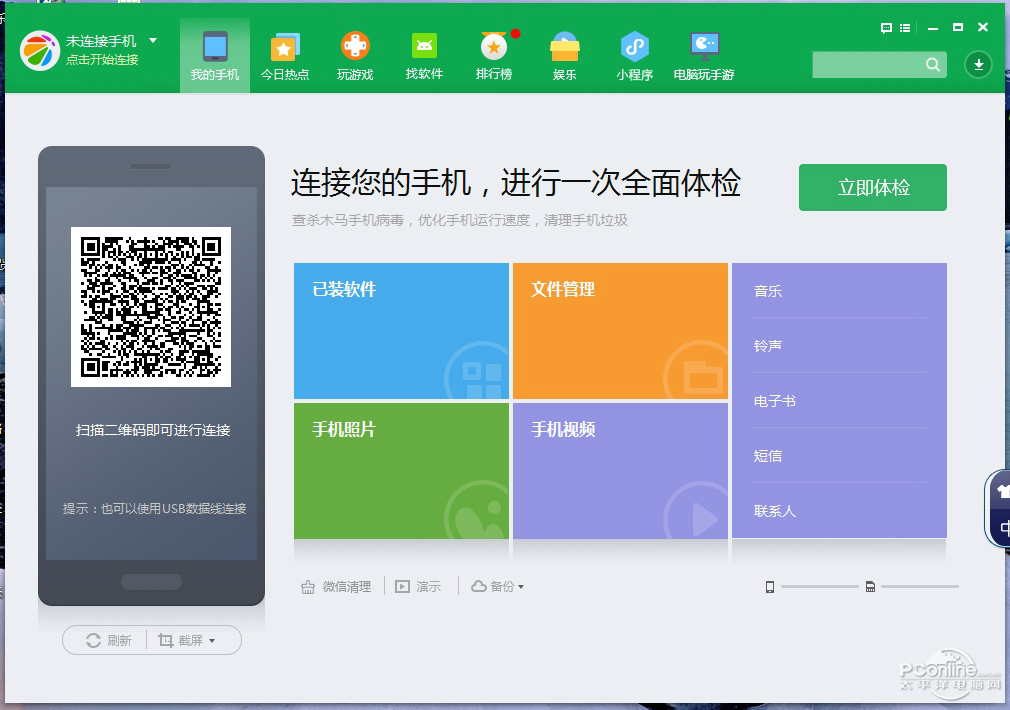Minimize the assistant window

pyautogui.click(x=933, y=28)
